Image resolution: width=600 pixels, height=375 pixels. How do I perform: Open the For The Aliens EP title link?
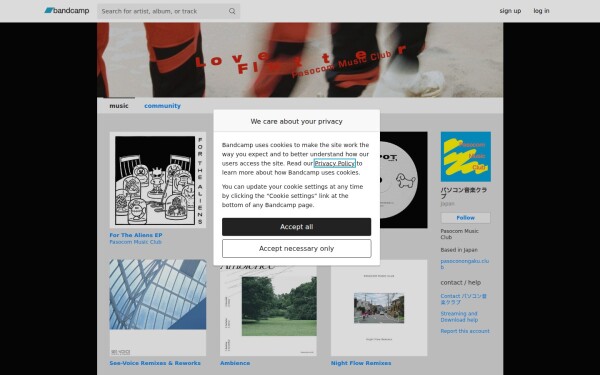(136, 235)
